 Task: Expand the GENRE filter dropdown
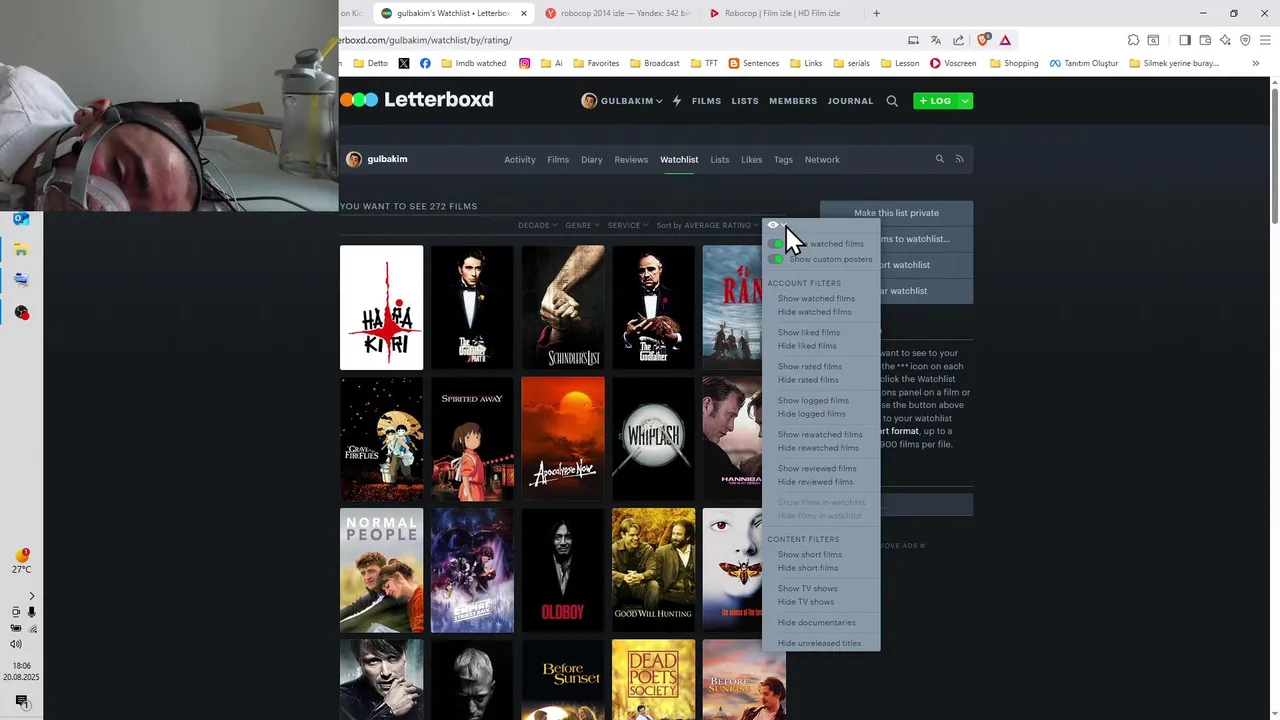(x=582, y=225)
